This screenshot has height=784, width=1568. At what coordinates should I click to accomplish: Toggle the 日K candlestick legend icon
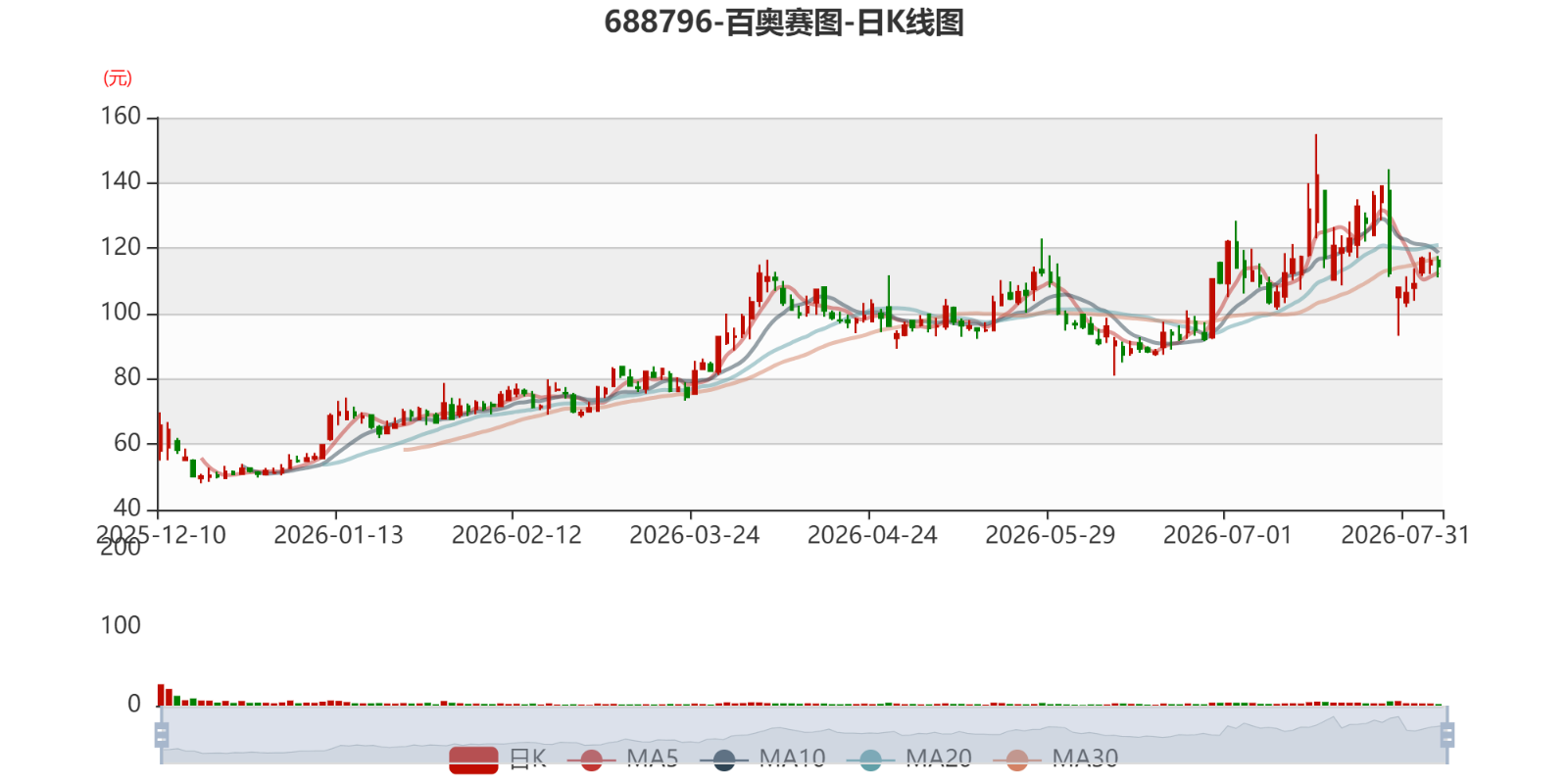(473, 759)
